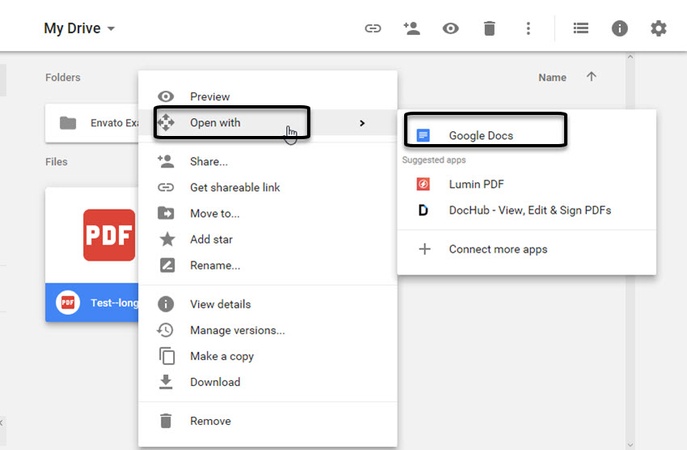Open the settings gear menu
This screenshot has width=687, height=450.
(x=658, y=28)
